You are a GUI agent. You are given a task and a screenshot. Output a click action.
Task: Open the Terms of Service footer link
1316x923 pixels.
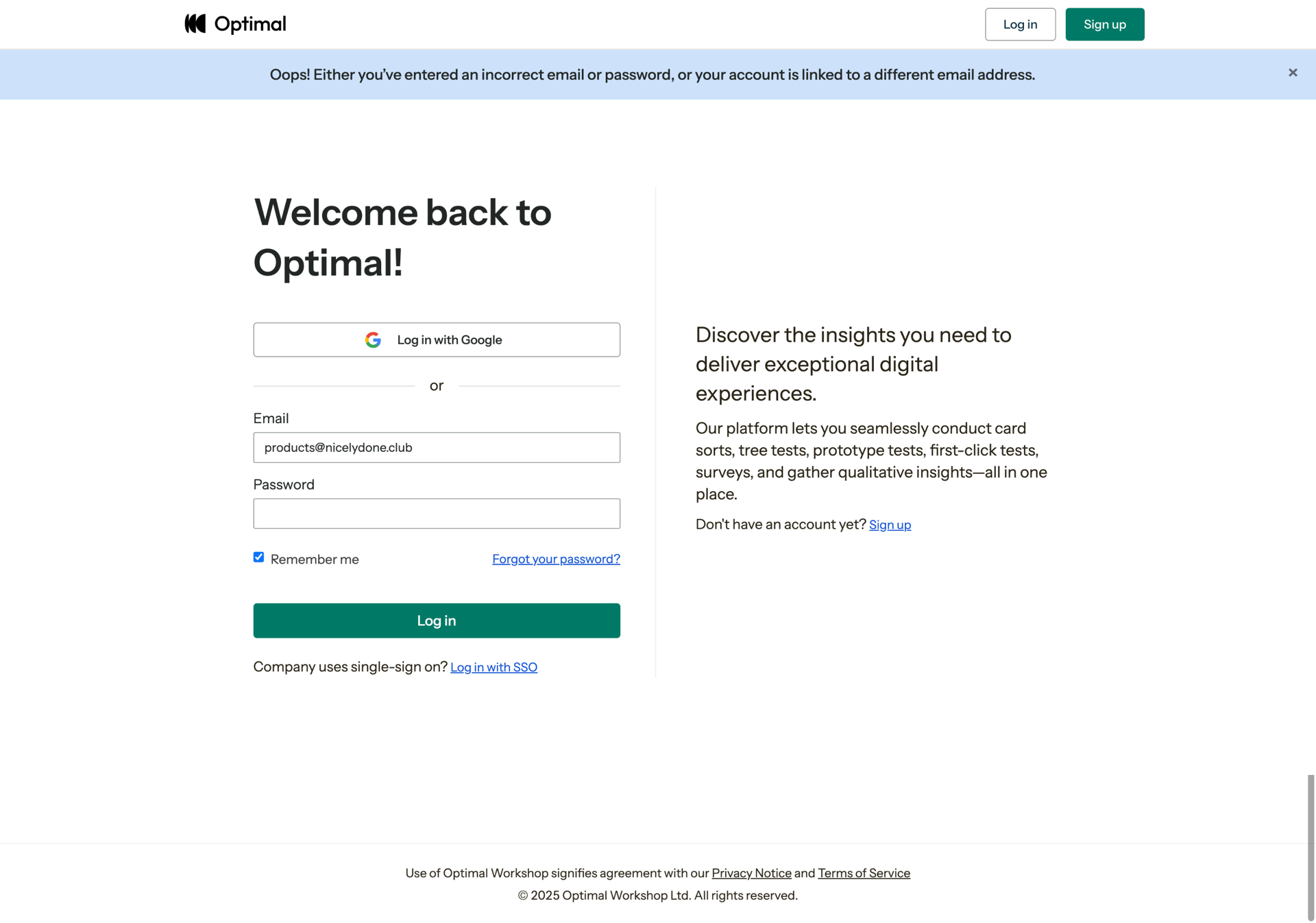coord(864,873)
